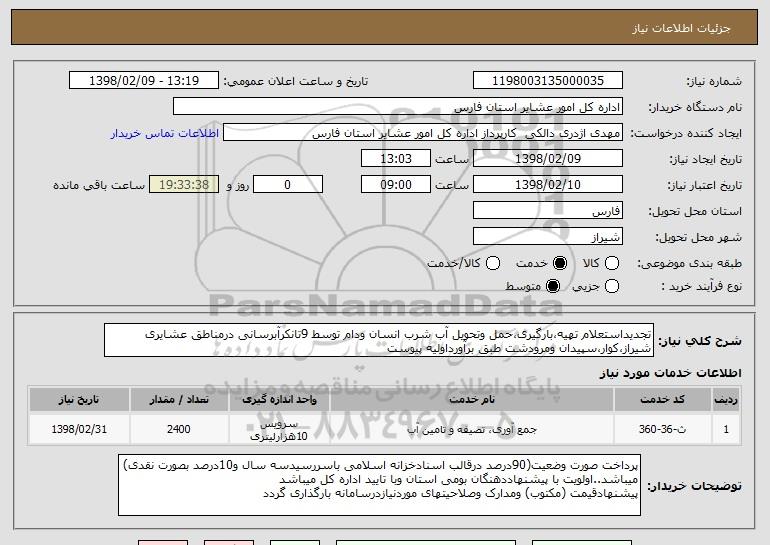Viewport: 770px width, 545px height.
Task: Click quantity cell 2400
Action: click(x=179, y=429)
